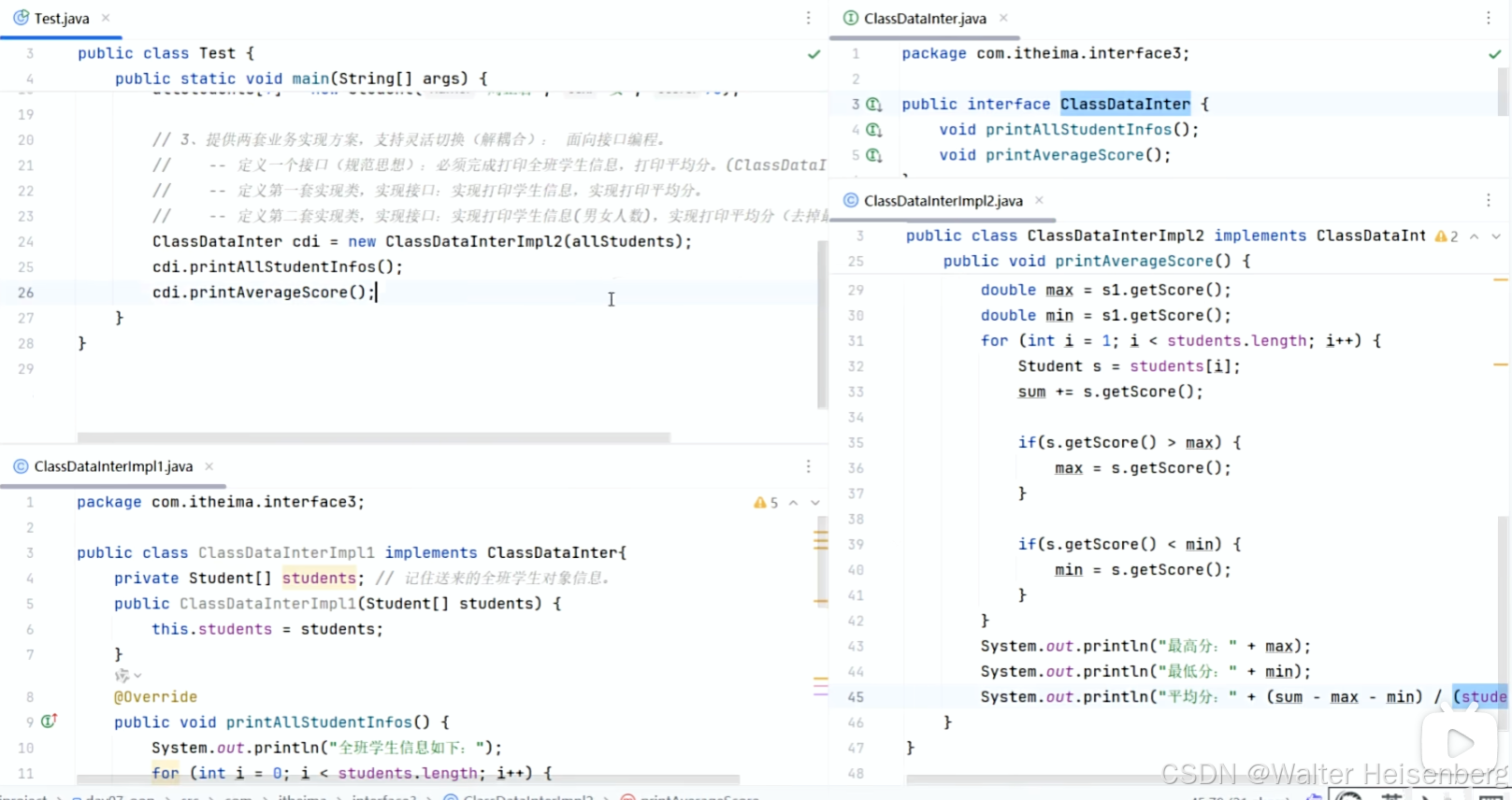
Task: Go to next highlighted problem in Impl2 editor
Action: coord(1496,236)
